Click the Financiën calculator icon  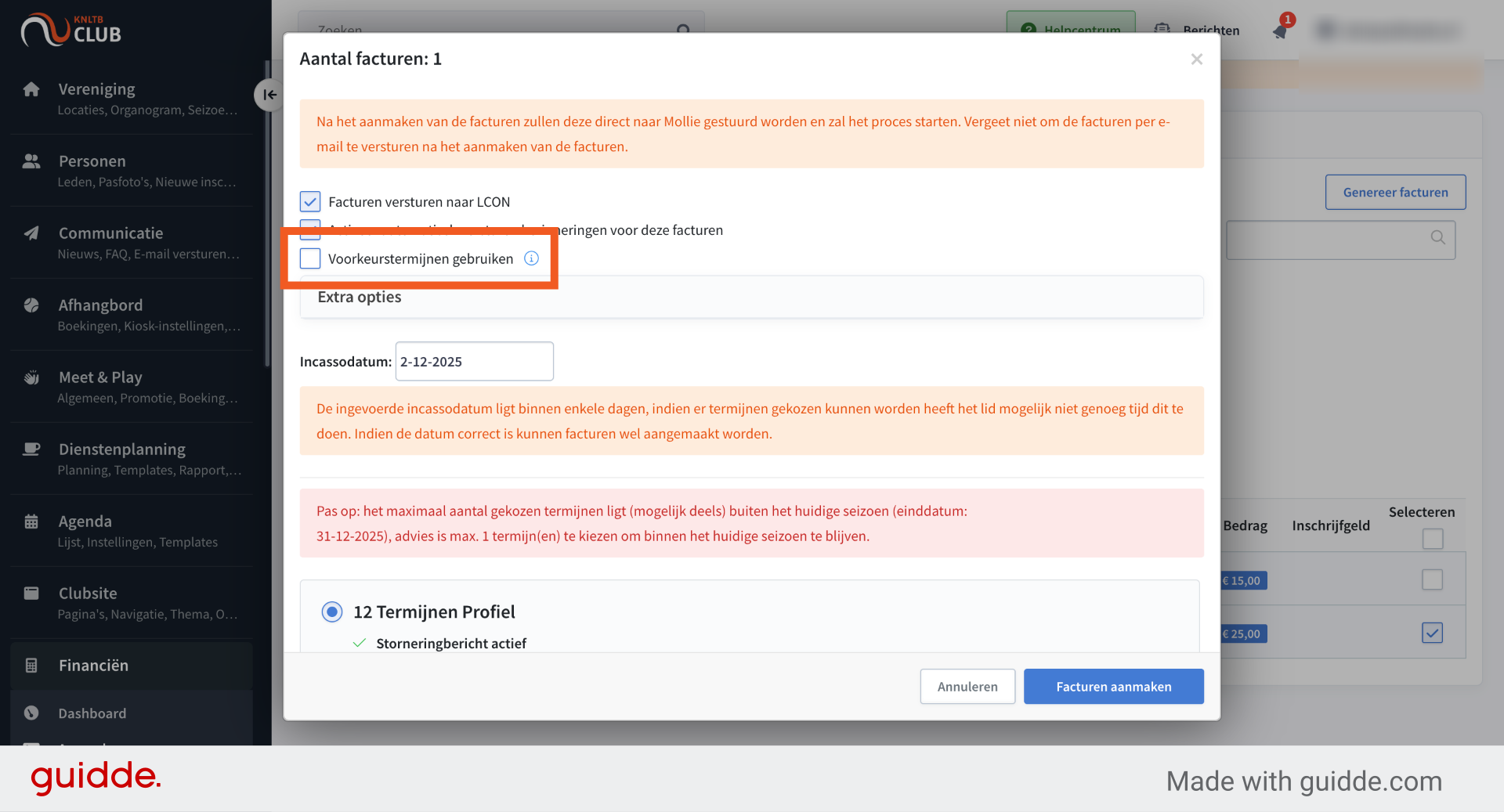(x=31, y=666)
